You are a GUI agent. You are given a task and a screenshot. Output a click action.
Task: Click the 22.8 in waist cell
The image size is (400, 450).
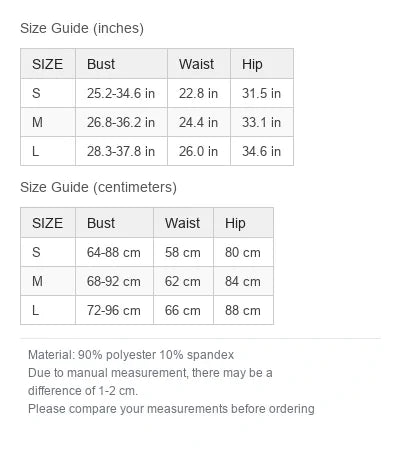click(x=199, y=93)
